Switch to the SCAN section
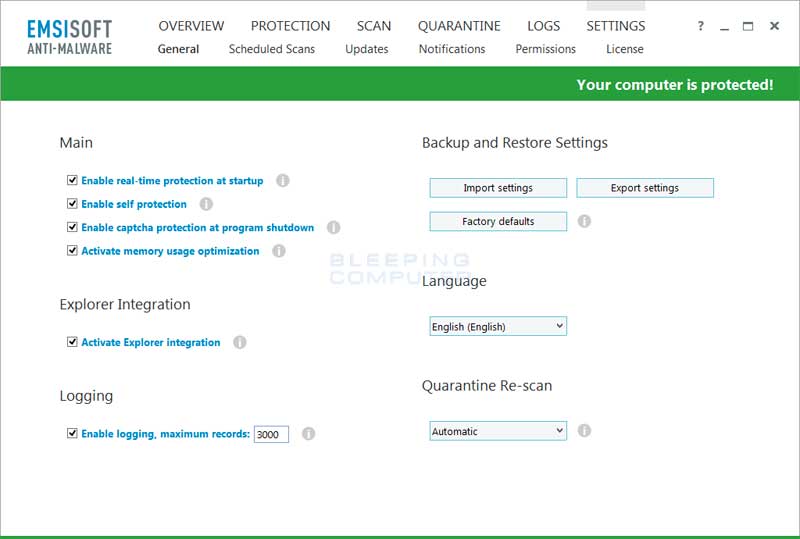800x539 pixels. pyautogui.click(x=374, y=26)
